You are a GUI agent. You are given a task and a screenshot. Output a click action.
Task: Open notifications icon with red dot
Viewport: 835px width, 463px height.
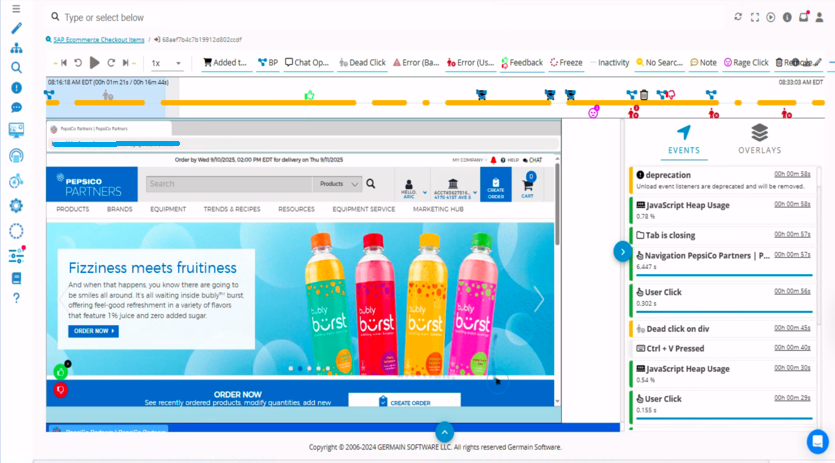pos(804,17)
